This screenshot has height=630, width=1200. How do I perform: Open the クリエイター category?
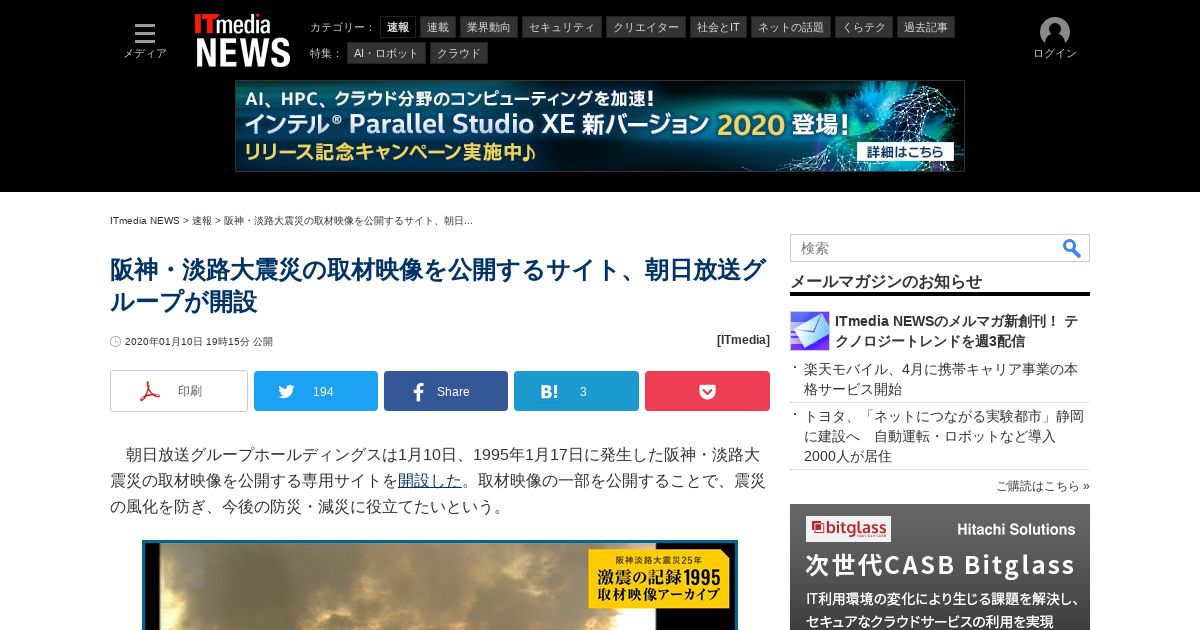point(646,27)
